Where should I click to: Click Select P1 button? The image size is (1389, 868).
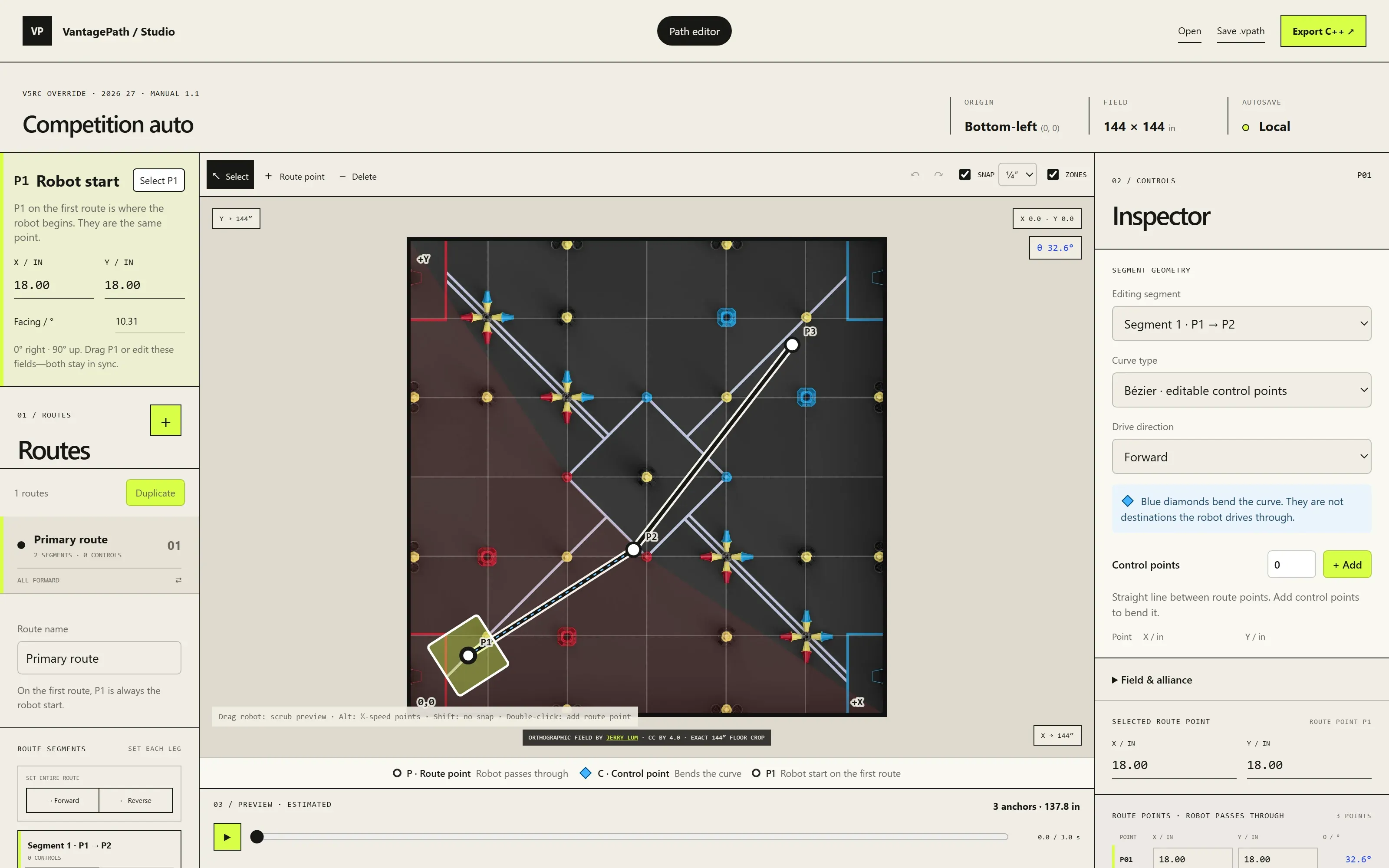[158, 180]
